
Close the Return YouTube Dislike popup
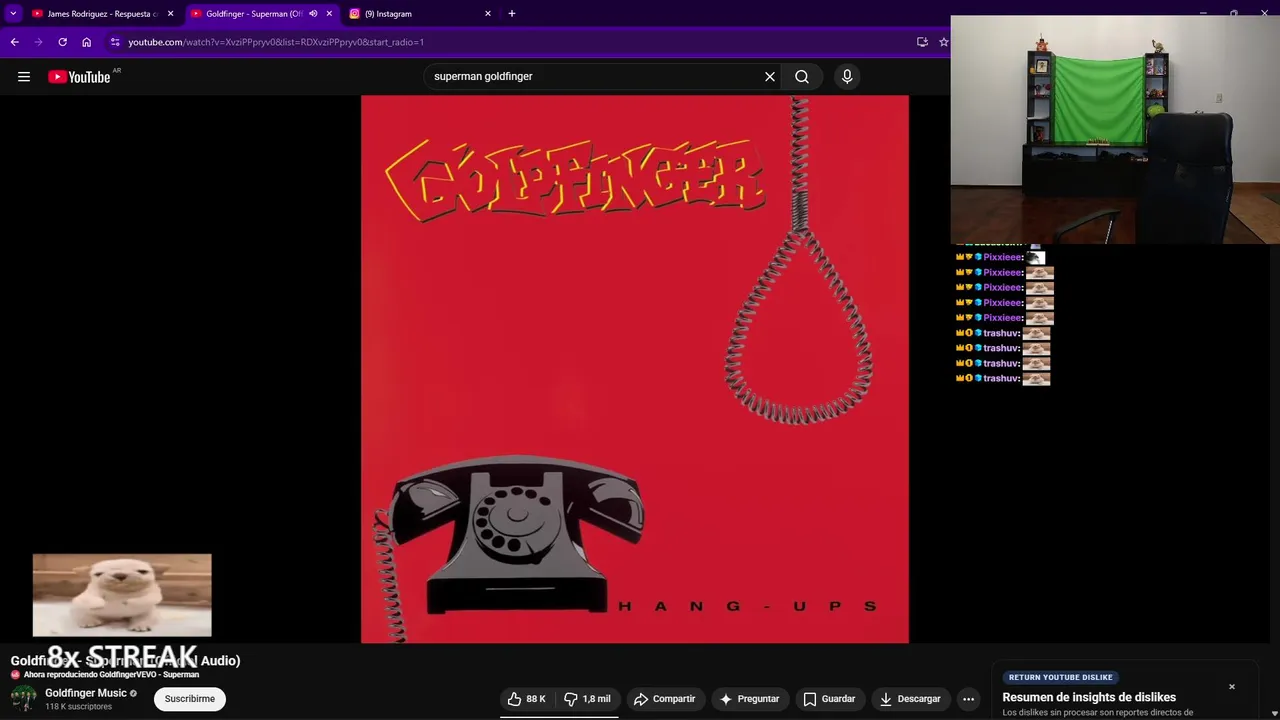tap(1232, 687)
